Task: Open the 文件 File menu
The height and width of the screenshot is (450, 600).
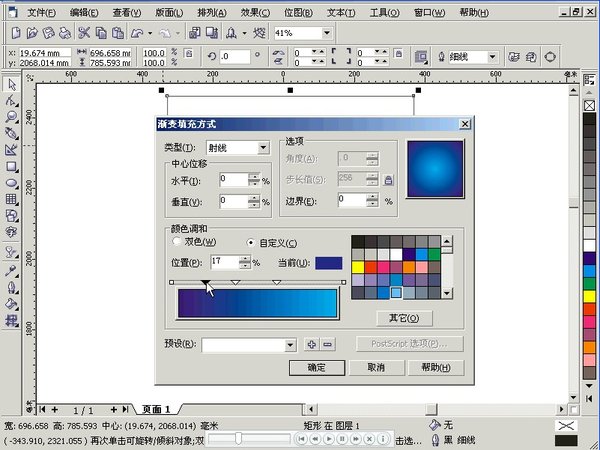Action: coord(41,13)
